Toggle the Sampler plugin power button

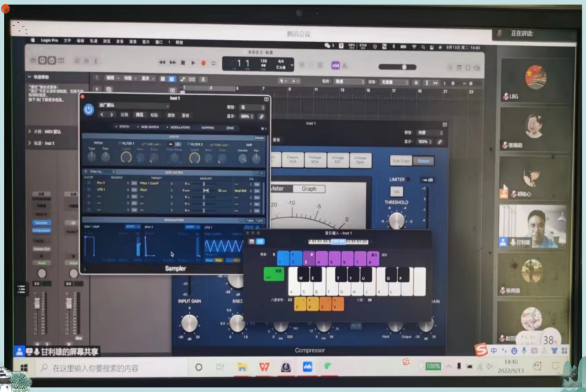[89, 109]
